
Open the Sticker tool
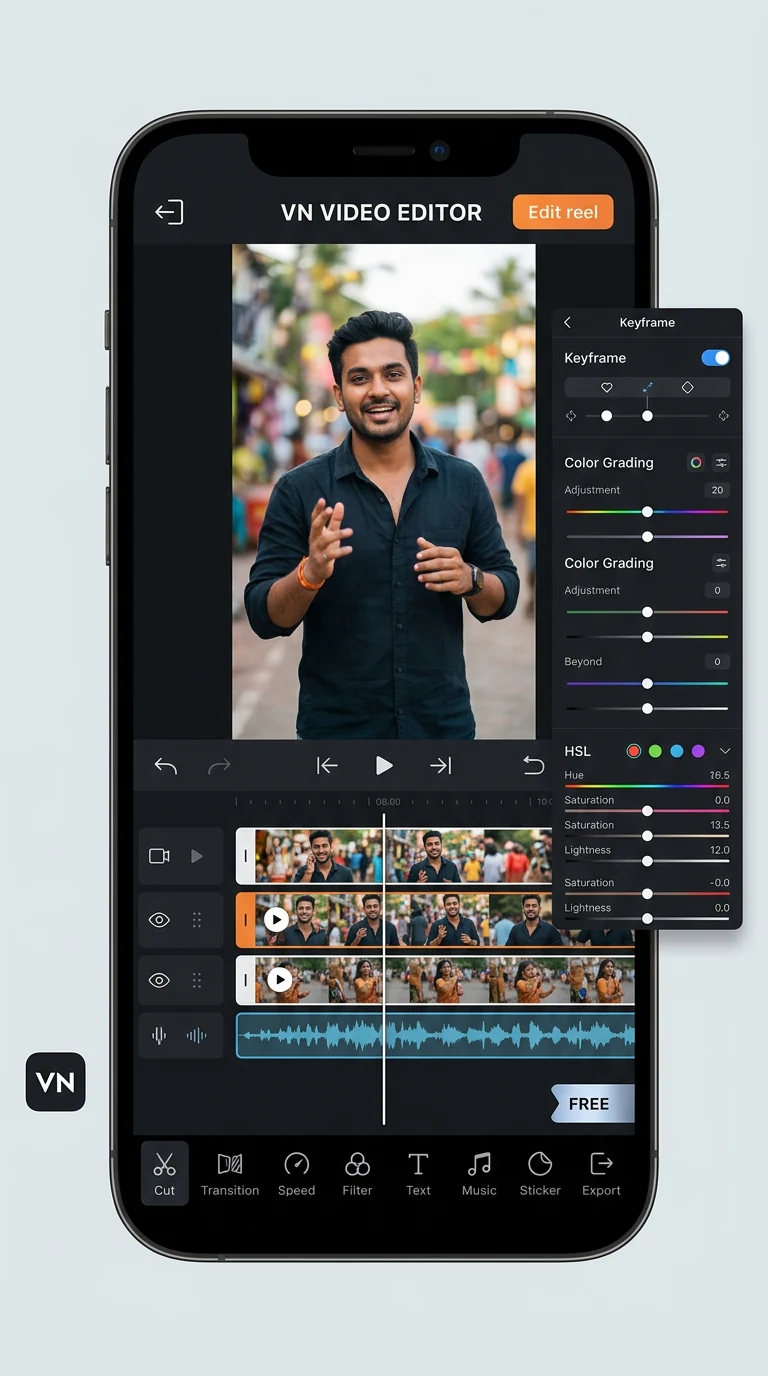coord(540,1173)
